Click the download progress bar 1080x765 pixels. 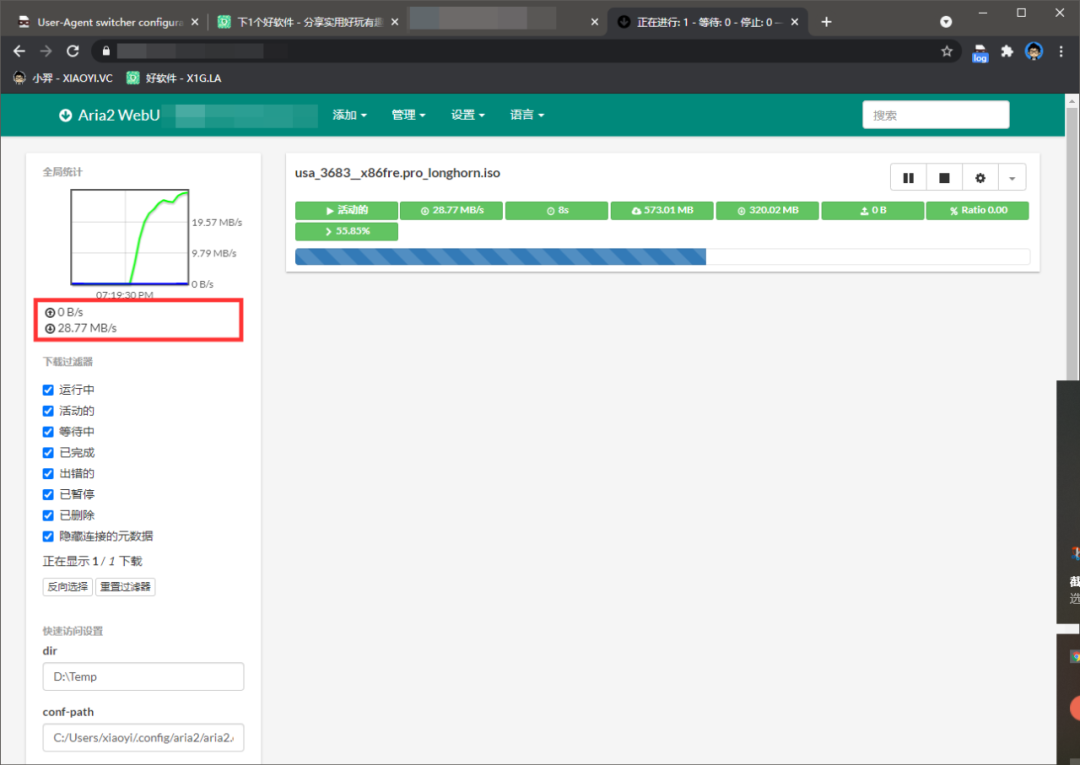coord(662,257)
